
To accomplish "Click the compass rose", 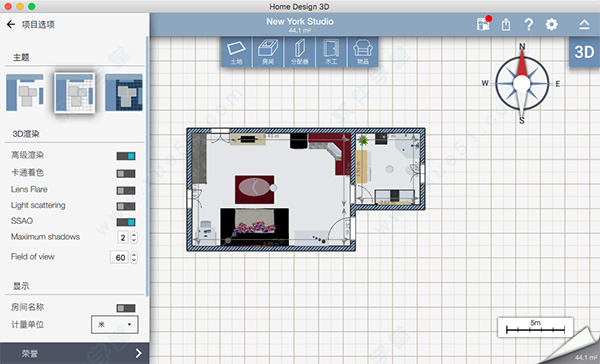I will [521, 83].
